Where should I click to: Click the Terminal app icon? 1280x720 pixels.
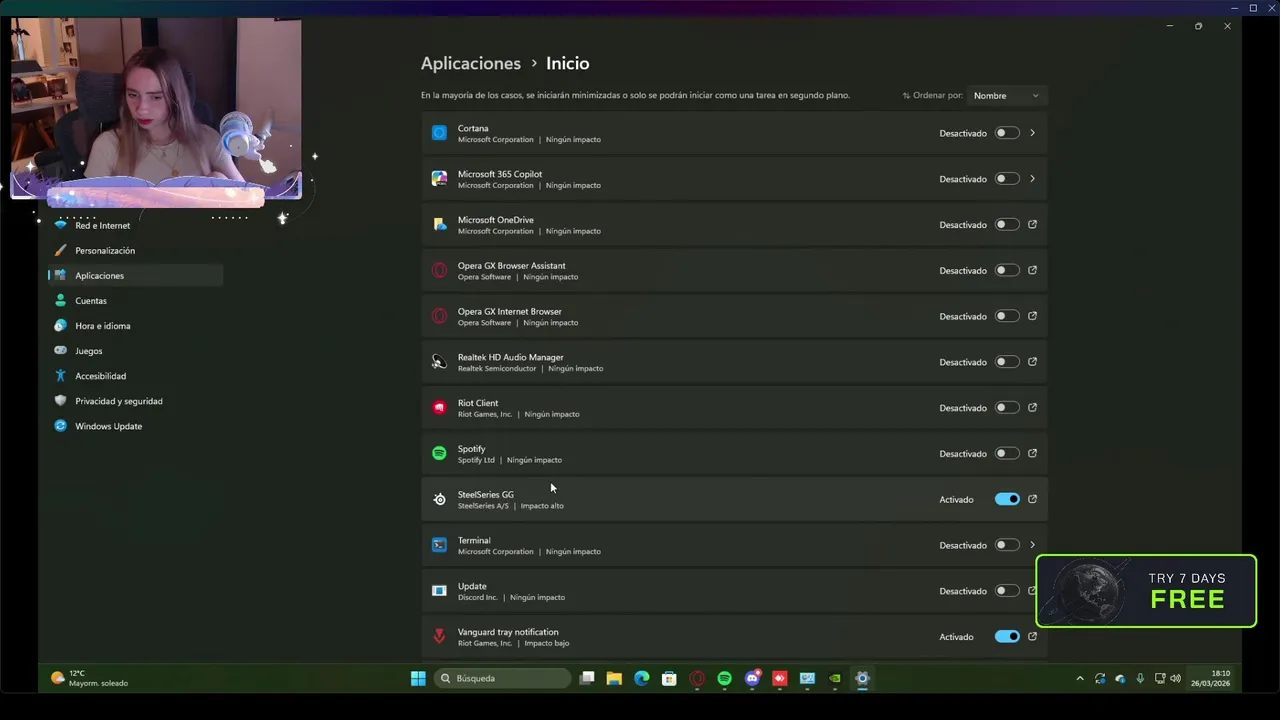tap(439, 545)
